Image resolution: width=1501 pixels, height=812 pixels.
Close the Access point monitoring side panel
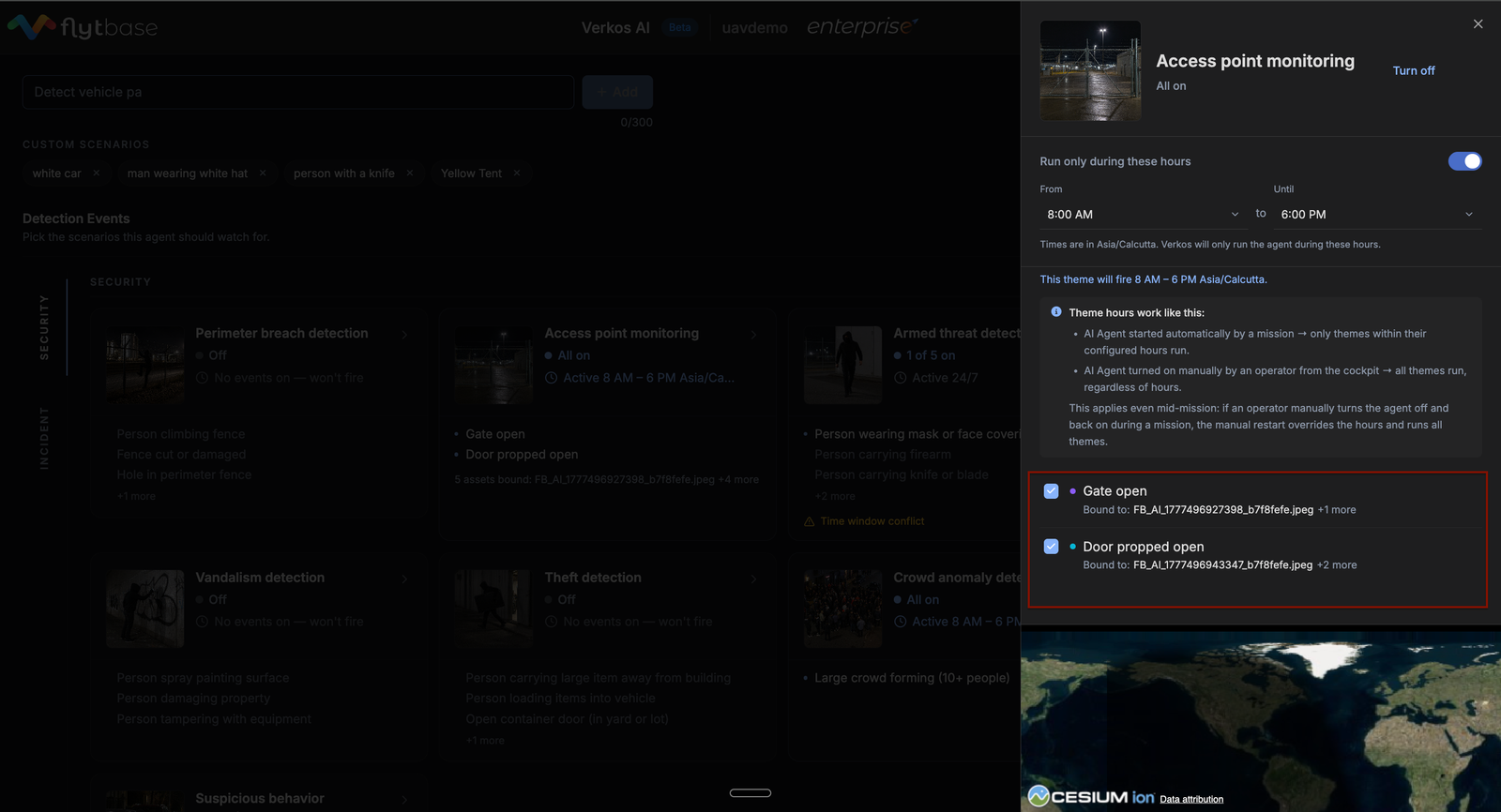1478,24
